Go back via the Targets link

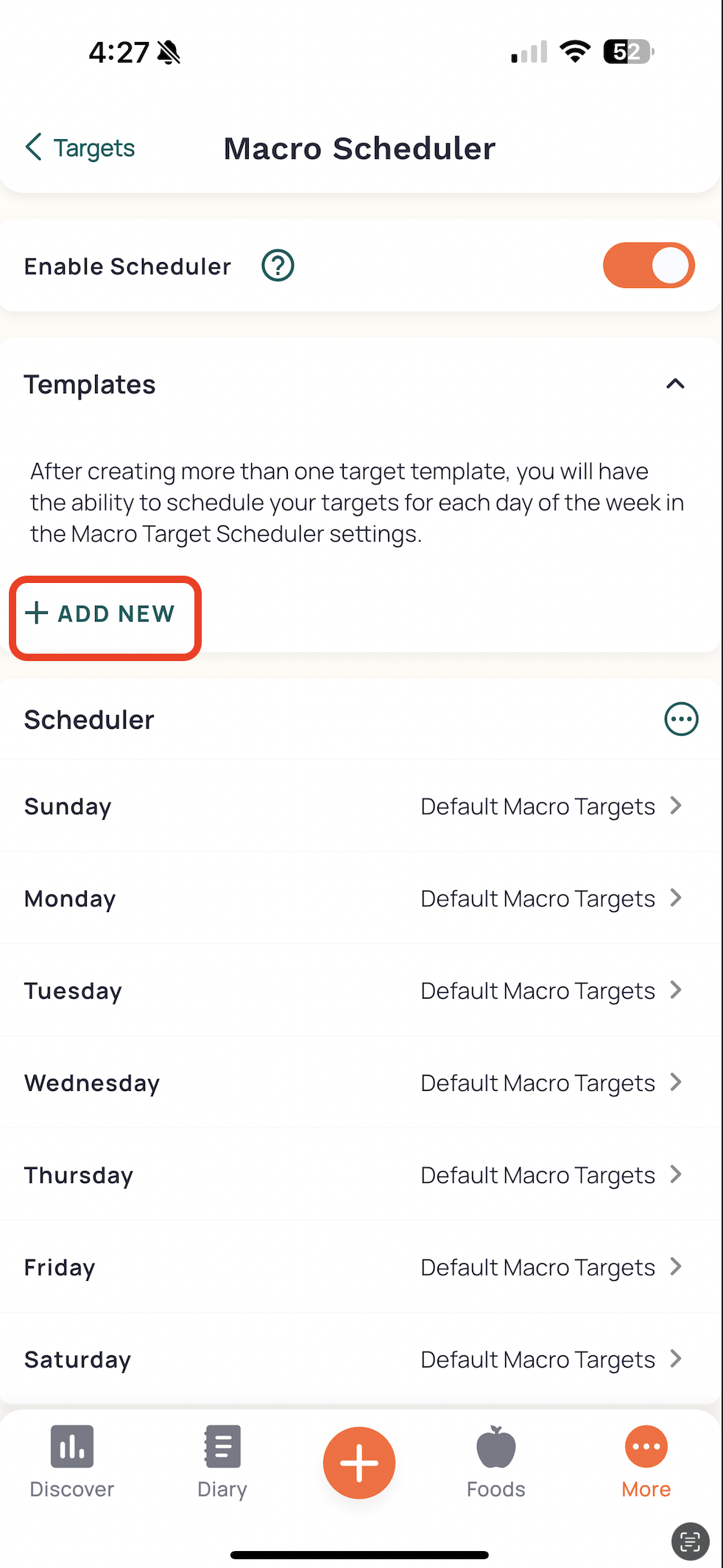tap(94, 148)
